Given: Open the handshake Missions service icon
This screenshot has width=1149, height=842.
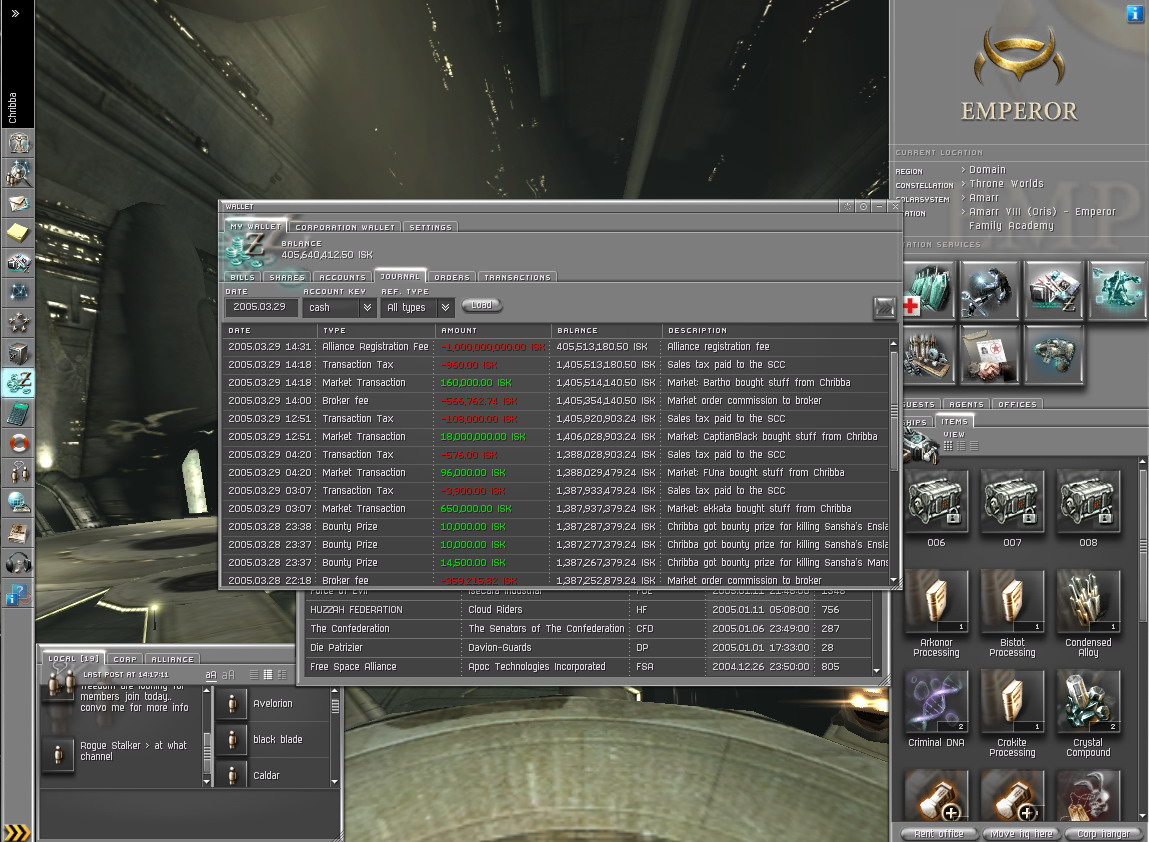Looking at the screenshot, I should [x=989, y=355].
